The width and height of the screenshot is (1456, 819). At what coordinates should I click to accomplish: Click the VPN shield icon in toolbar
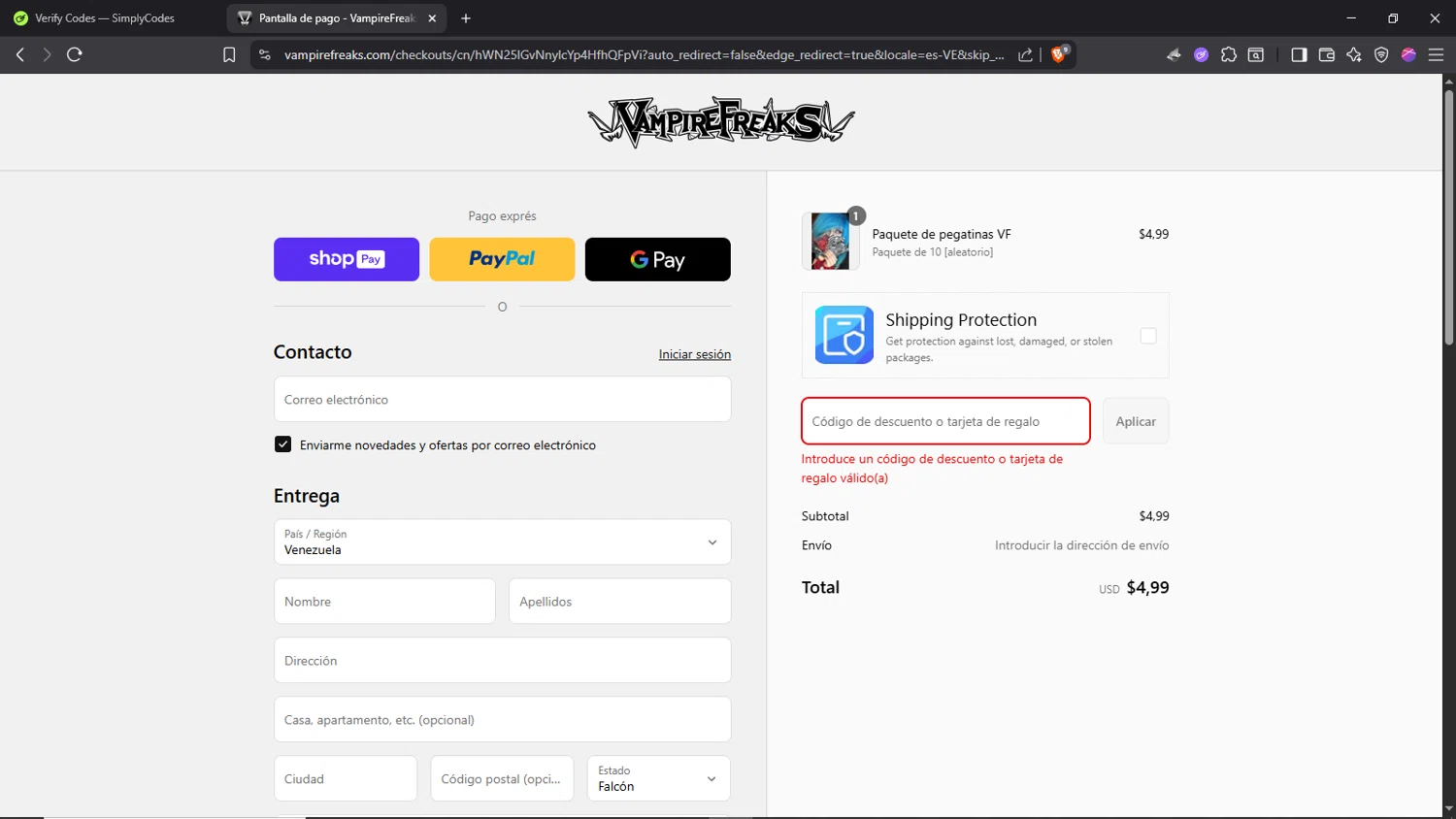1381,54
